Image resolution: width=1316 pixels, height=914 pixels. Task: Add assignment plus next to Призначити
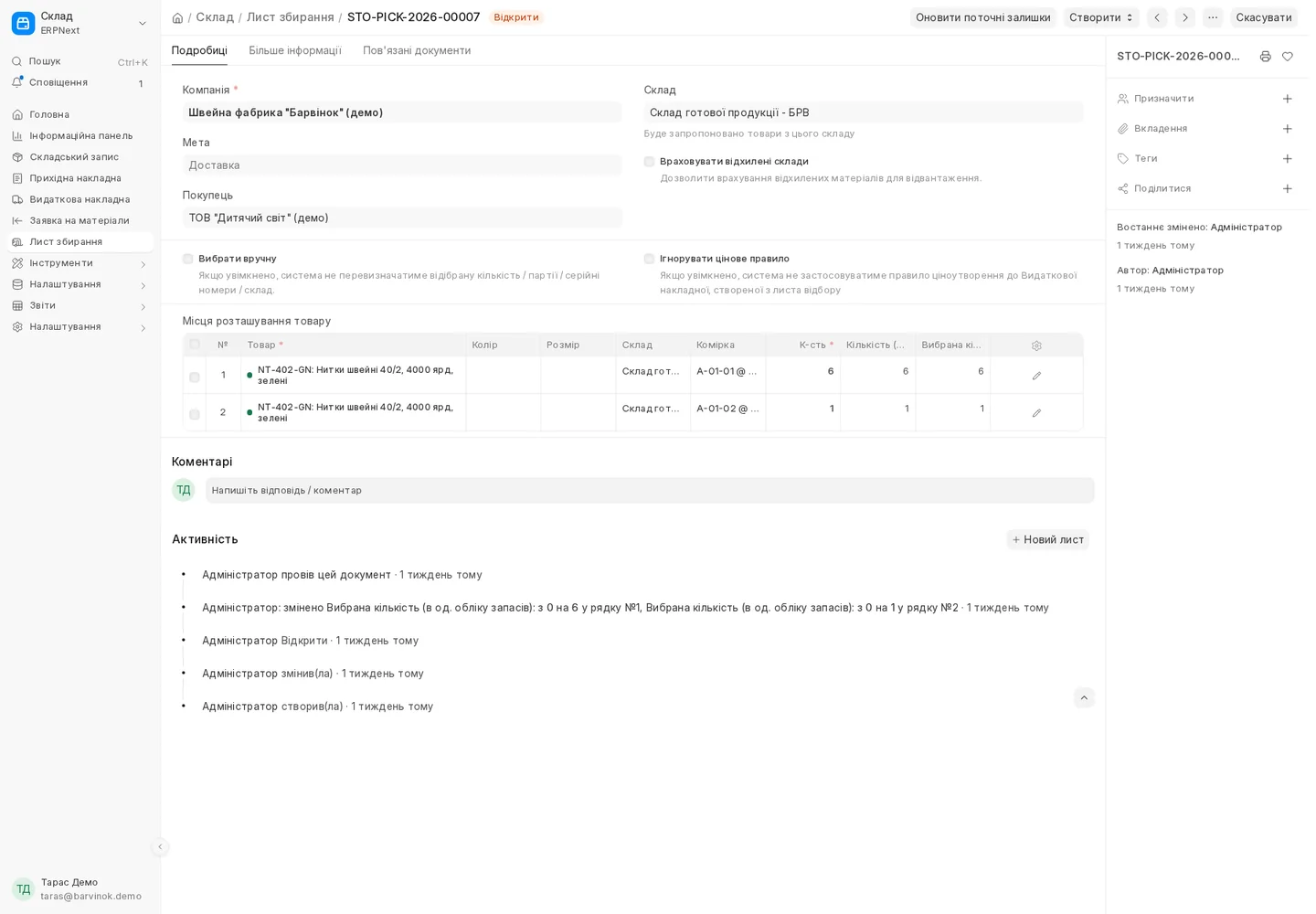click(x=1287, y=99)
